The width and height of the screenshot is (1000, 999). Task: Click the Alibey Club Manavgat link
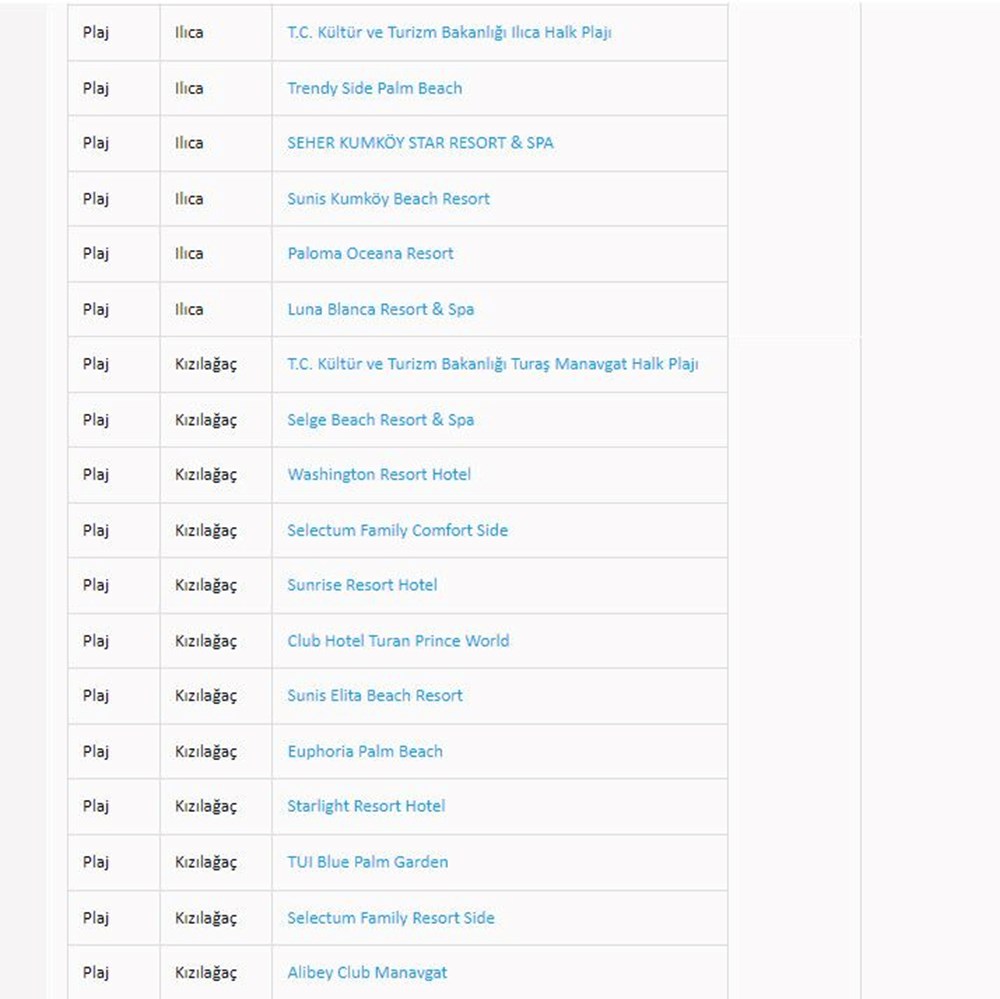click(x=367, y=972)
